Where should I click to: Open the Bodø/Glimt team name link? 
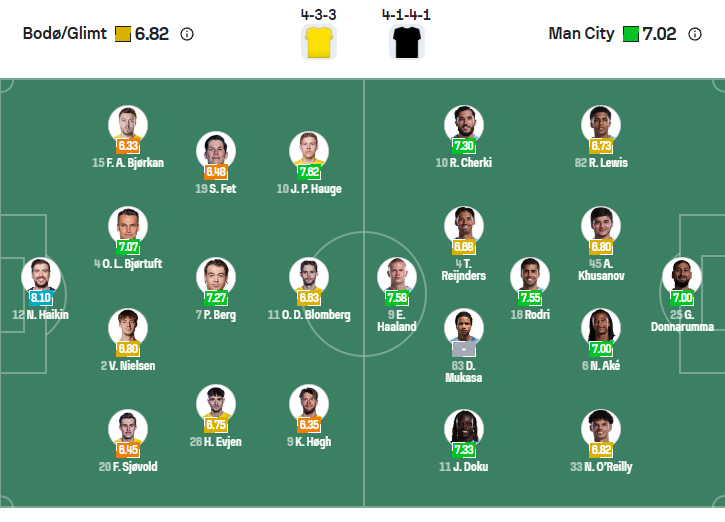coord(65,34)
